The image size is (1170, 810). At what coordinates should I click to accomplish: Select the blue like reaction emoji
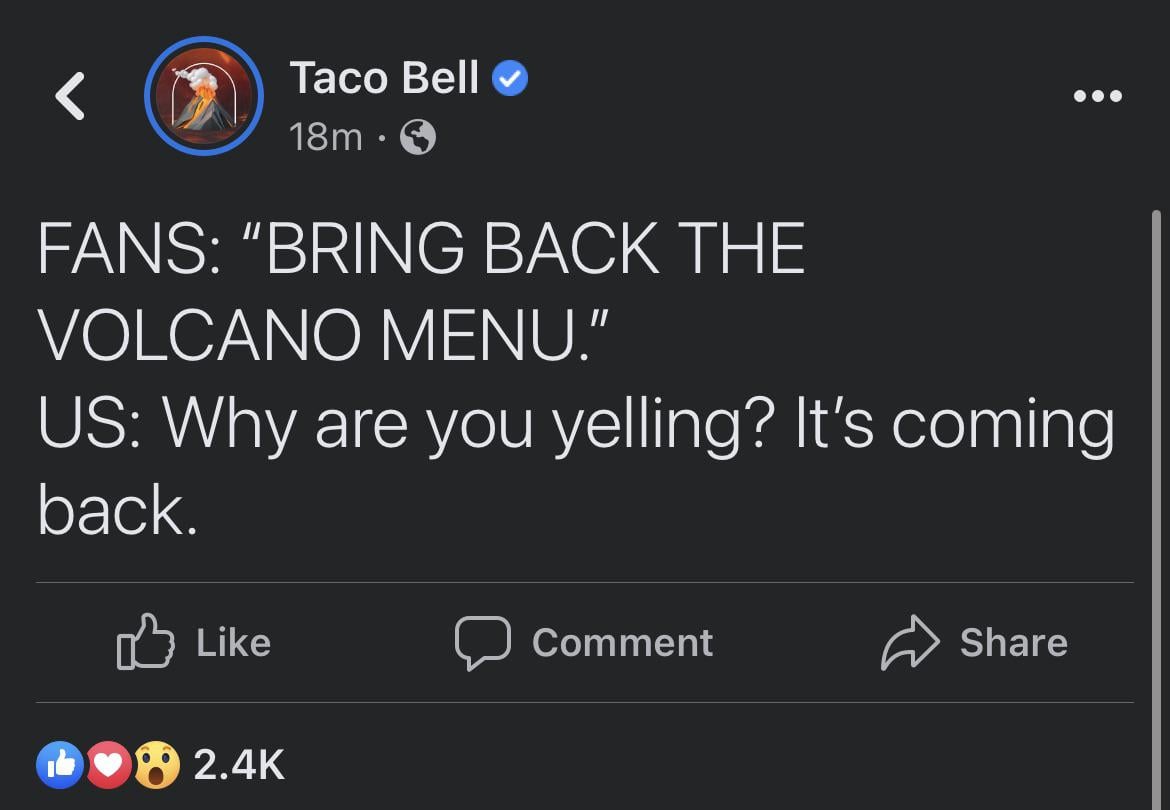point(59,765)
